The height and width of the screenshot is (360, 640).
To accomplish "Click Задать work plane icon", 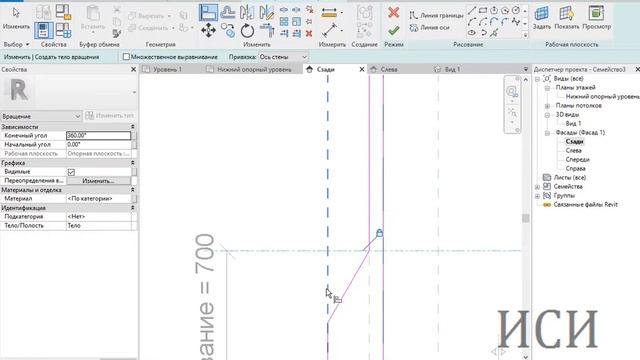I will pyautogui.click(x=542, y=18).
